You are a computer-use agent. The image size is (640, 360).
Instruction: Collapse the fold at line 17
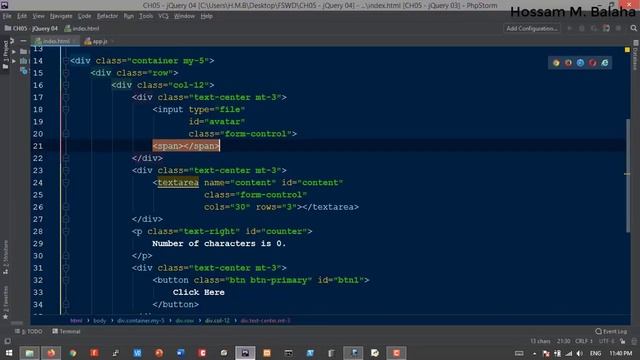point(66,98)
